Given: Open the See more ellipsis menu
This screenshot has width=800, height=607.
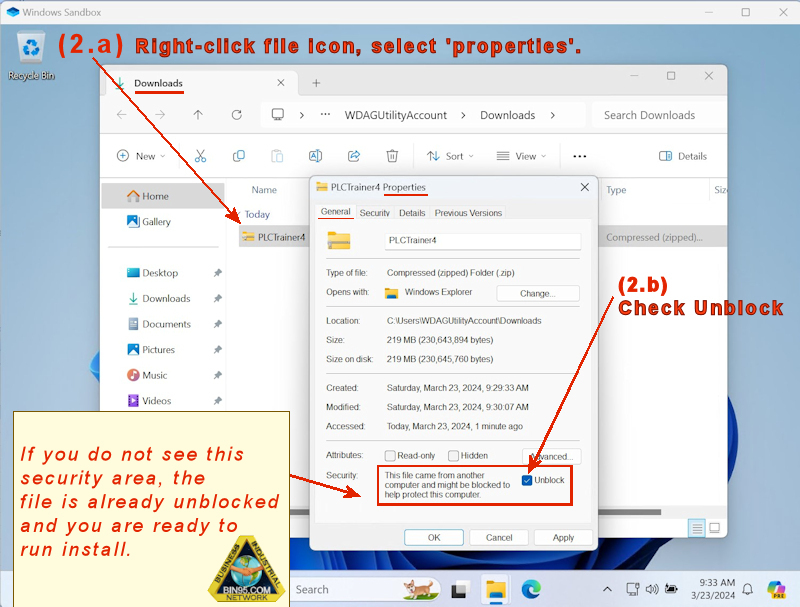Looking at the screenshot, I should coord(580,156).
